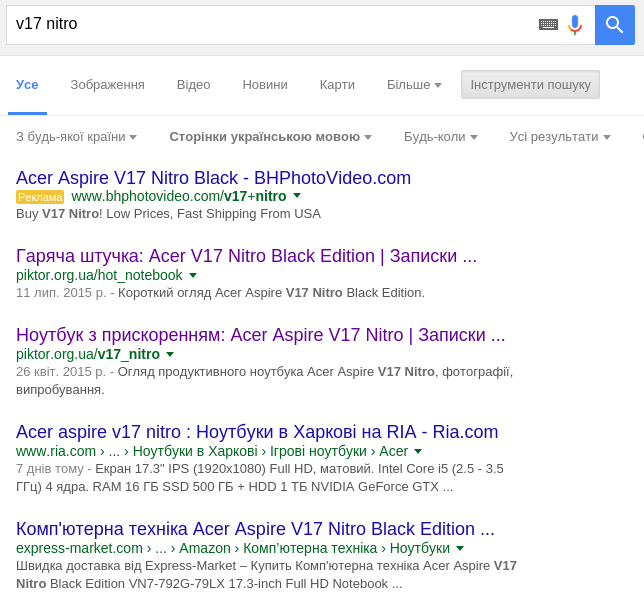The width and height of the screenshot is (644, 595).
Task: Open Гаряча штучка Acer V17 Nitro result
Action: 246,256
